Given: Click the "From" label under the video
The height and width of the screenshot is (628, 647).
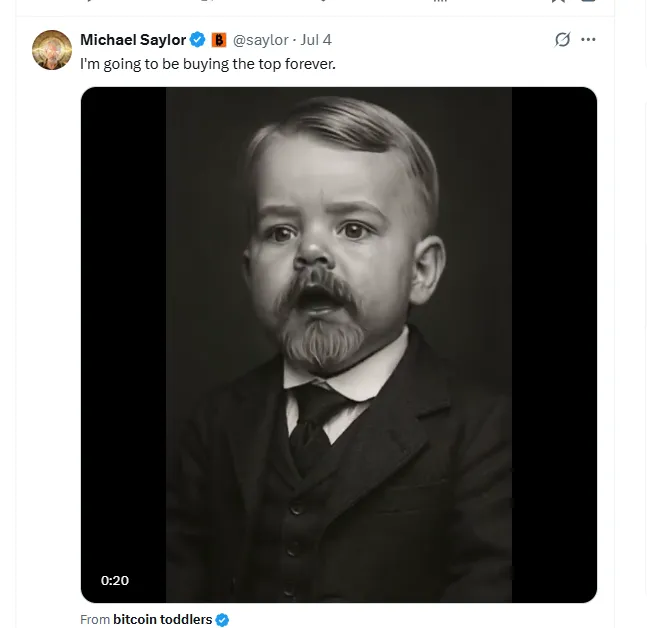Looking at the screenshot, I should (x=95, y=620).
